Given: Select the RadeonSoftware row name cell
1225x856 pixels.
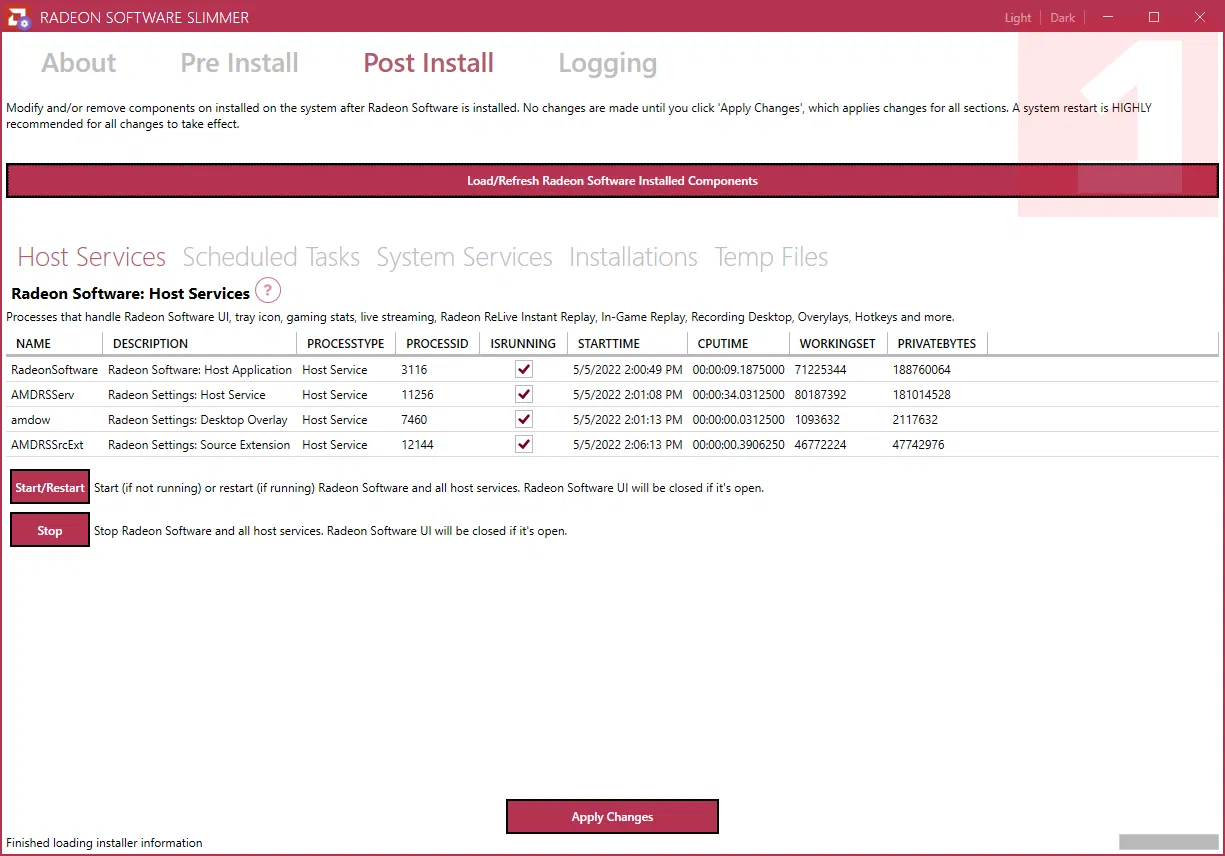Looking at the screenshot, I should (x=54, y=370).
